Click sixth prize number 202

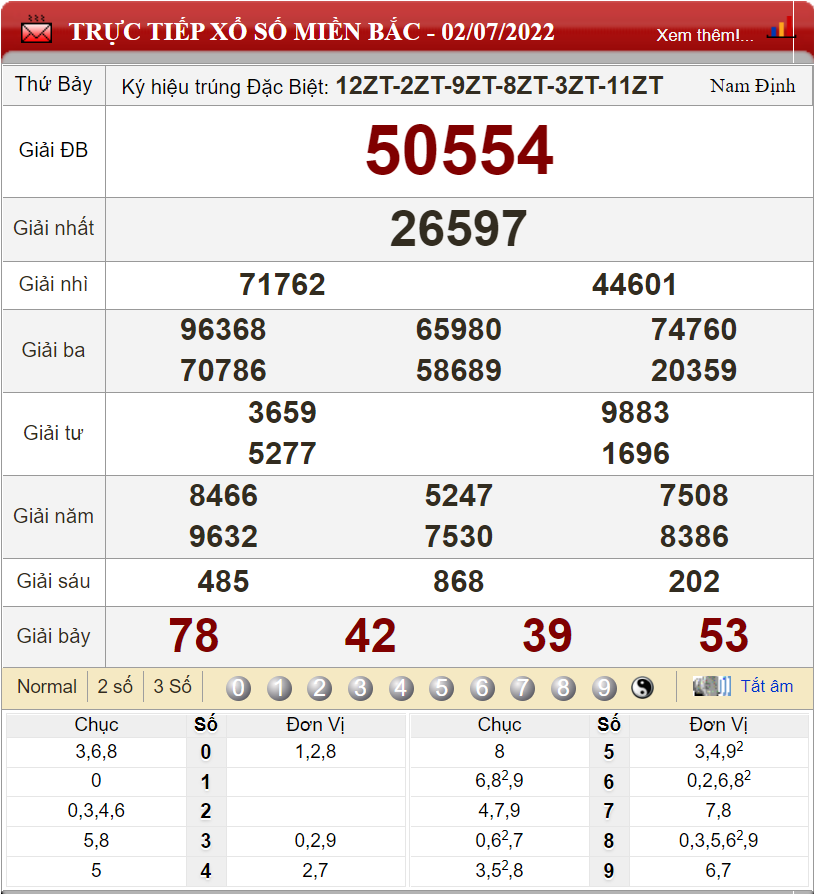pyautogui.click(x=694, y=582)
